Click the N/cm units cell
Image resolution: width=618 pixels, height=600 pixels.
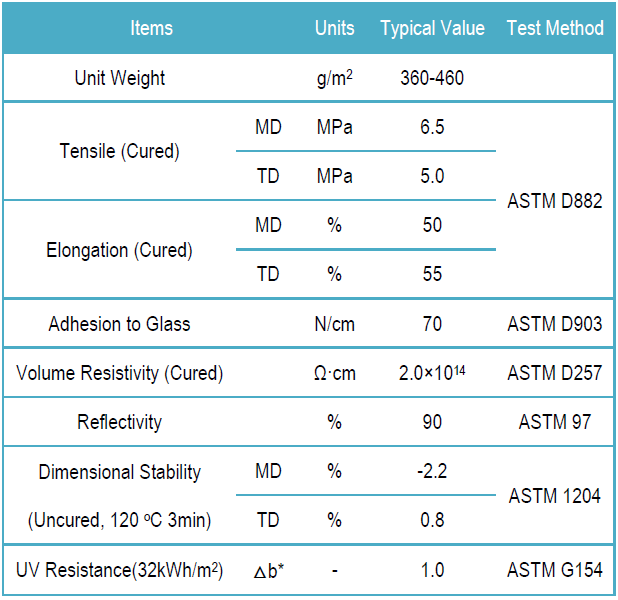coord(334,324)
